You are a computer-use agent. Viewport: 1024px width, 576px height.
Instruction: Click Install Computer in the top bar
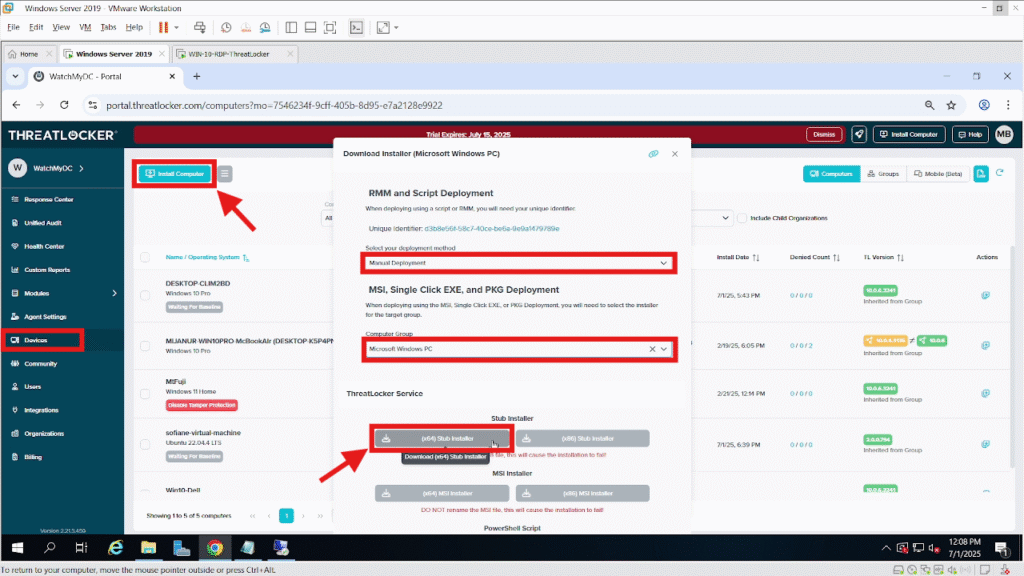click(x=908, y=135)
